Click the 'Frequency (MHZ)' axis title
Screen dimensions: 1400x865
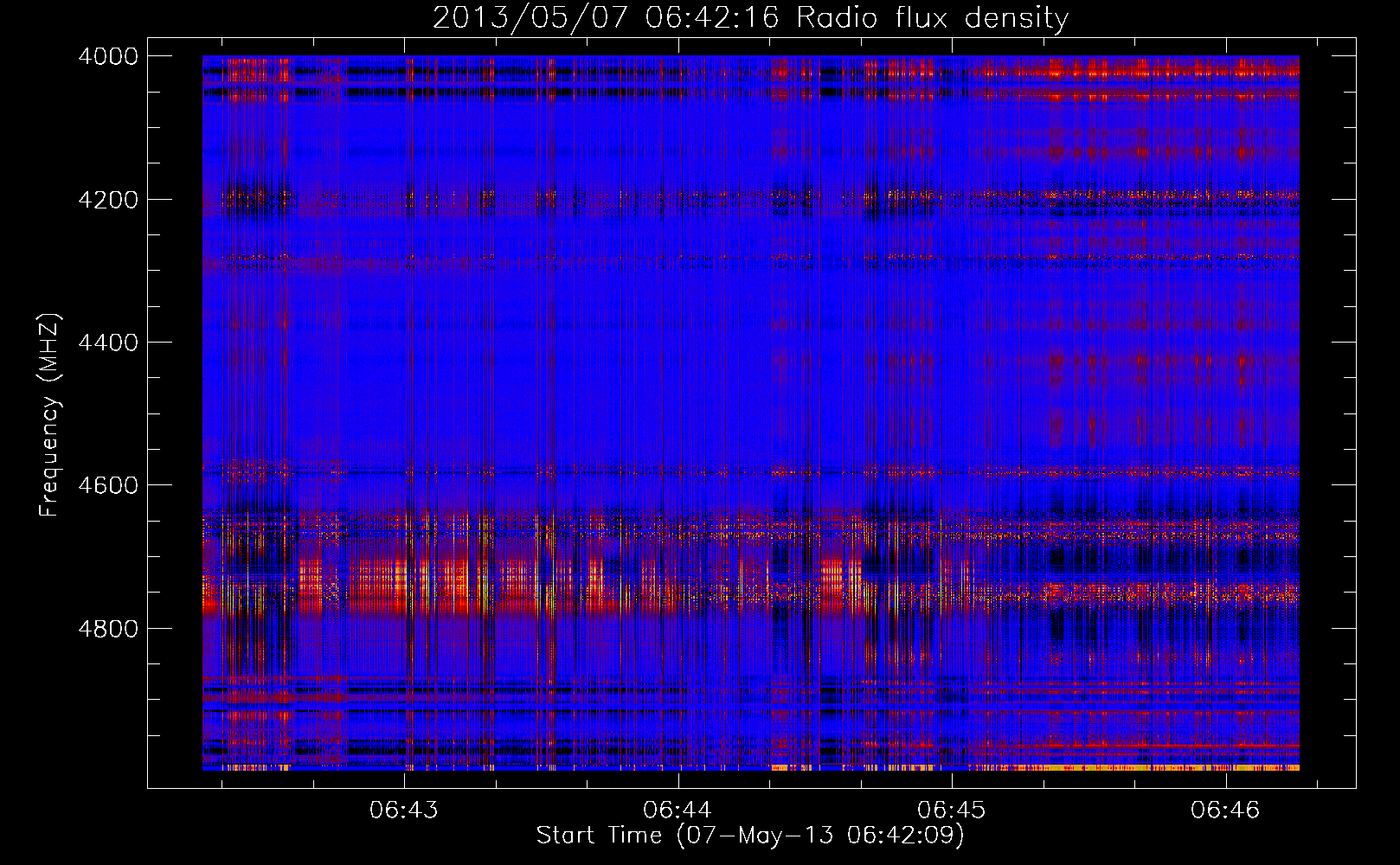click(x=49, y=414)
